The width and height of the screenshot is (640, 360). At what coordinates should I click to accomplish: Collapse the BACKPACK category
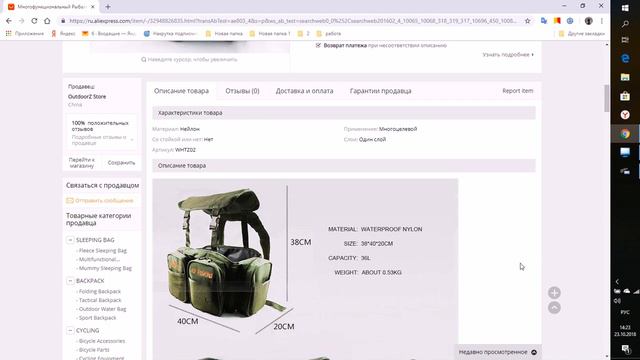(70, 281)
